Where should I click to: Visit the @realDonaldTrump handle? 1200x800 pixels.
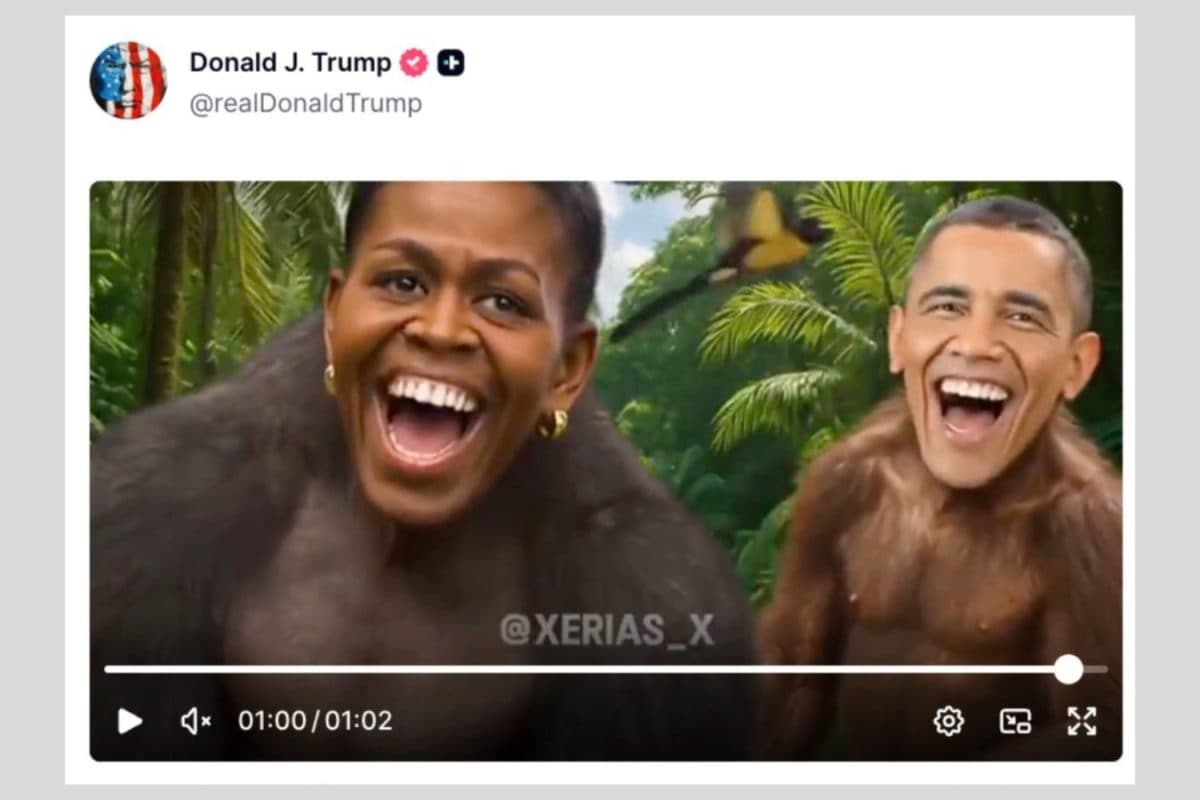(x=306, y=103)
